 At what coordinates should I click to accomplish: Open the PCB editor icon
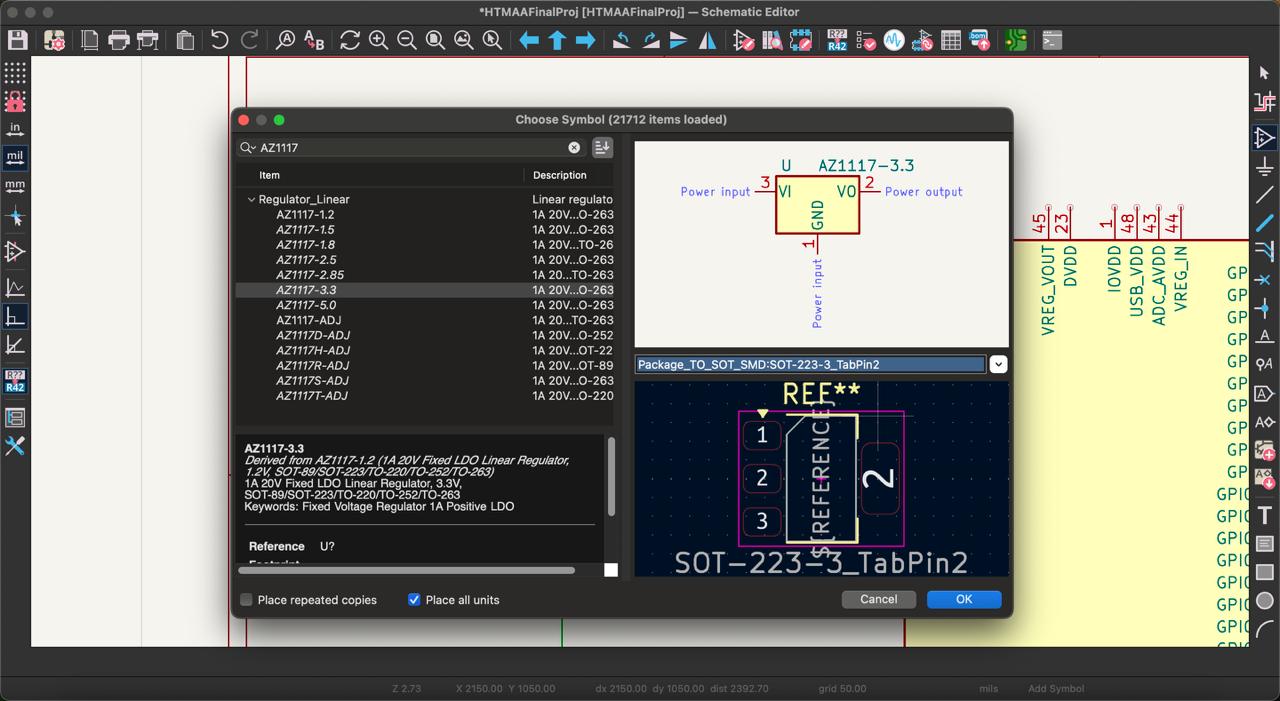pyautogui.click(x=1016, y=40)
